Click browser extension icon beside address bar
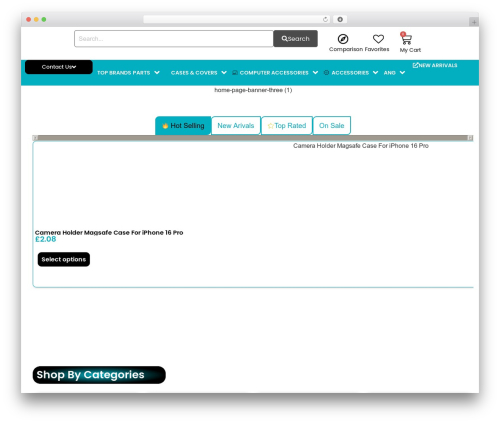This screenshot has width=500, height=423. pyautogui.click(x=340, y=20)
